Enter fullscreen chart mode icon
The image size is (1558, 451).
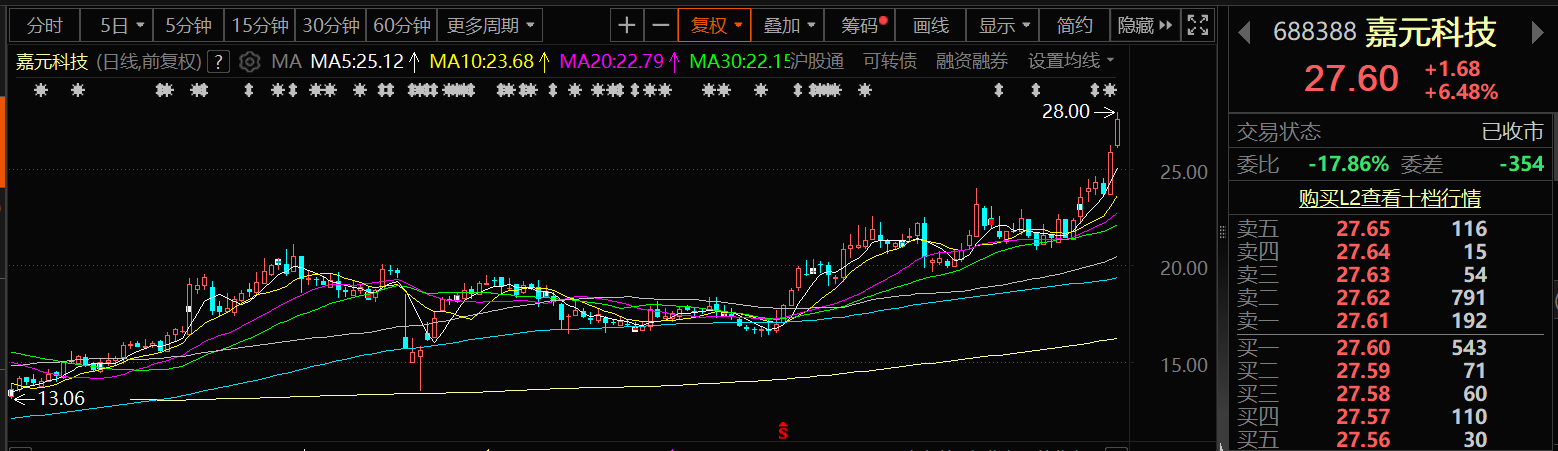pyautogui.click(x=1196, y=25)
